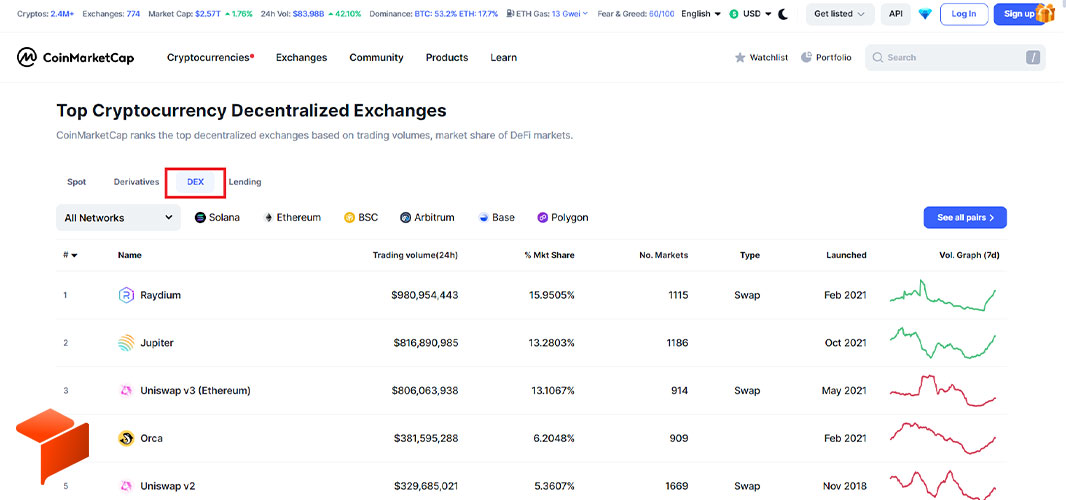Open the Community menu
The width and height of the screenshot is (1066, 500).
point(376,58)
